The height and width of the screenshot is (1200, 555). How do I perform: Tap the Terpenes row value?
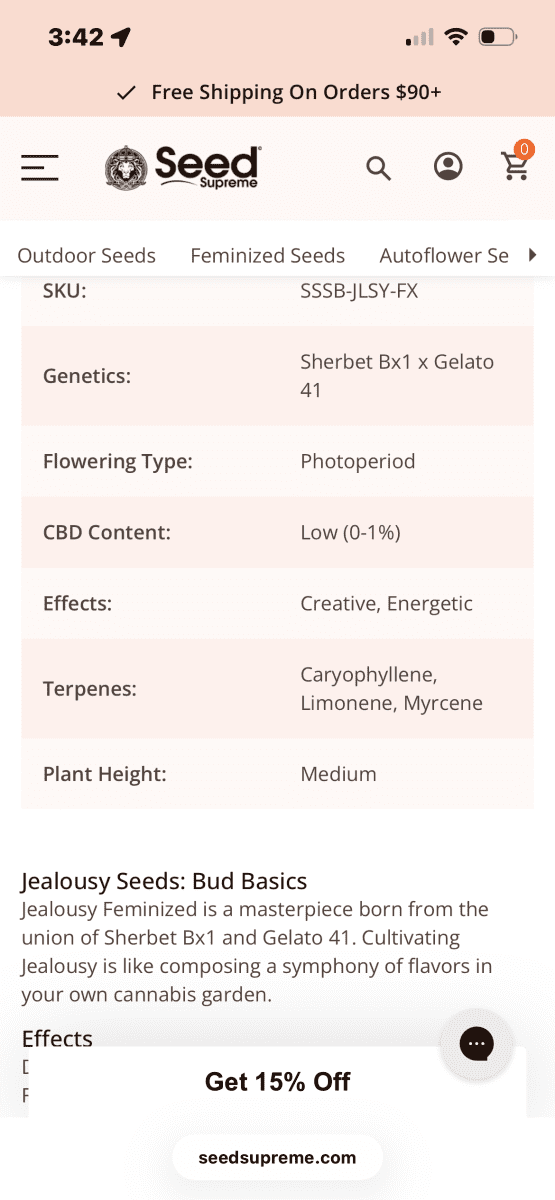point(391,689)
